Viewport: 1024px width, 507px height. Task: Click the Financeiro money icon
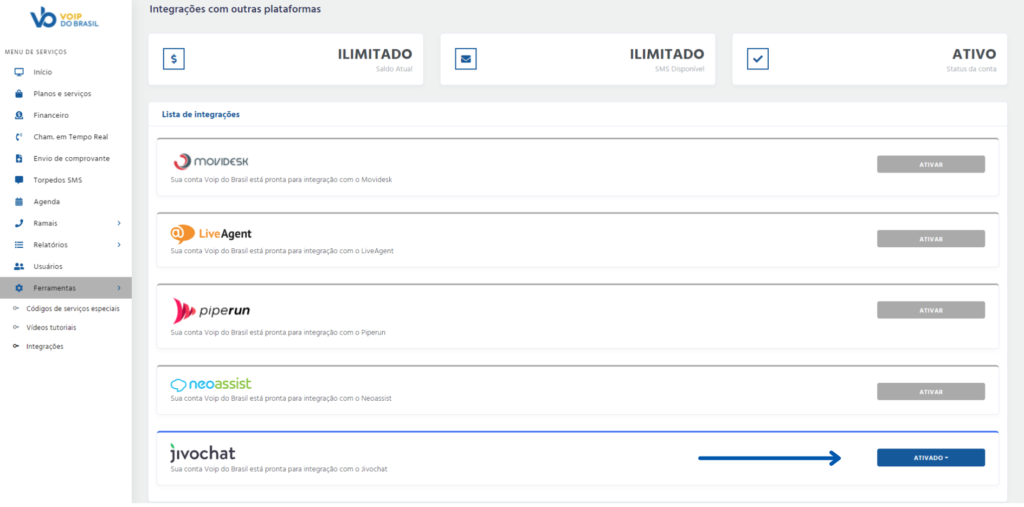tap(19, 115)
